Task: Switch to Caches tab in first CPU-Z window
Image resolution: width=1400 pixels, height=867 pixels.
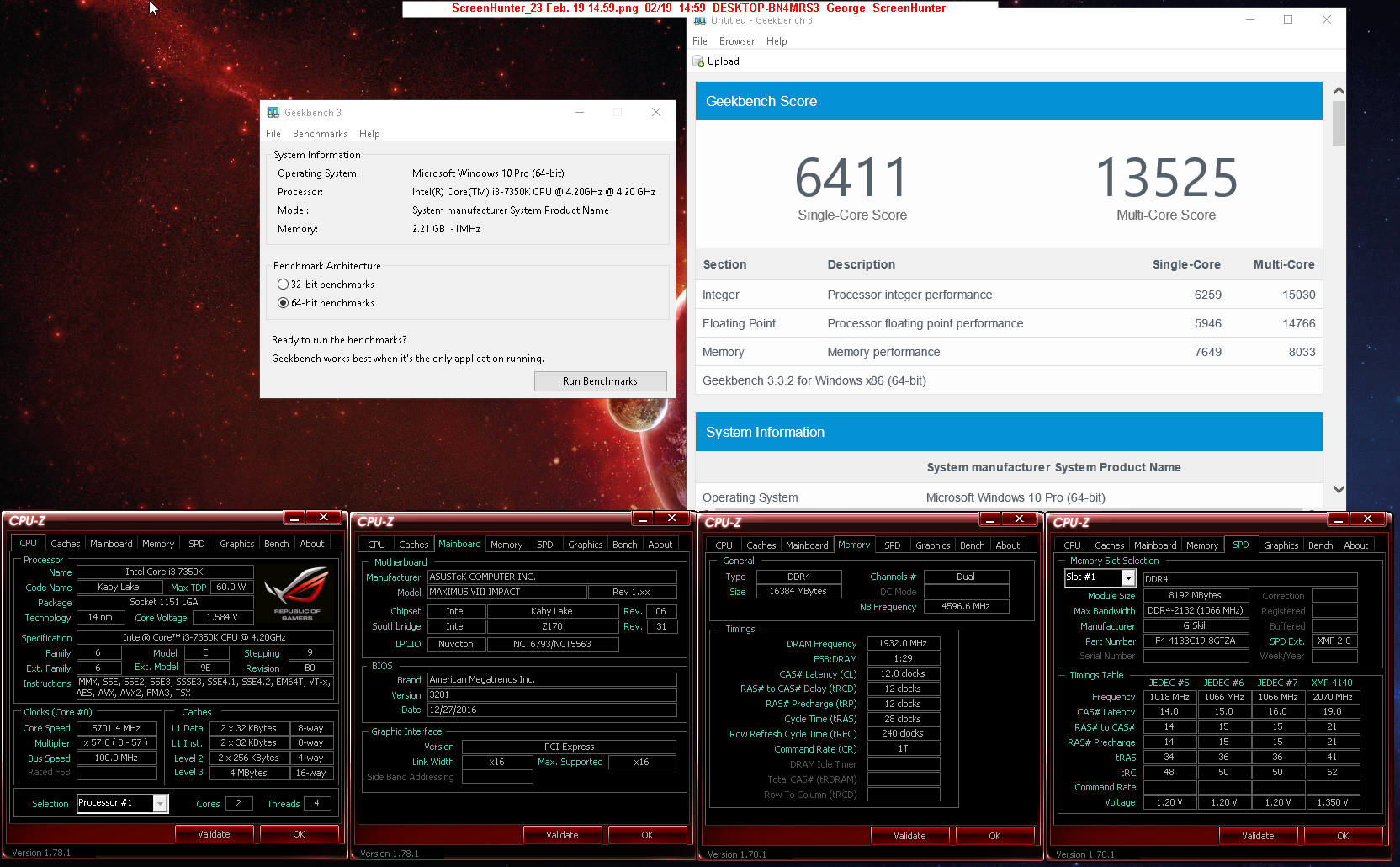Action: [66, 544]
